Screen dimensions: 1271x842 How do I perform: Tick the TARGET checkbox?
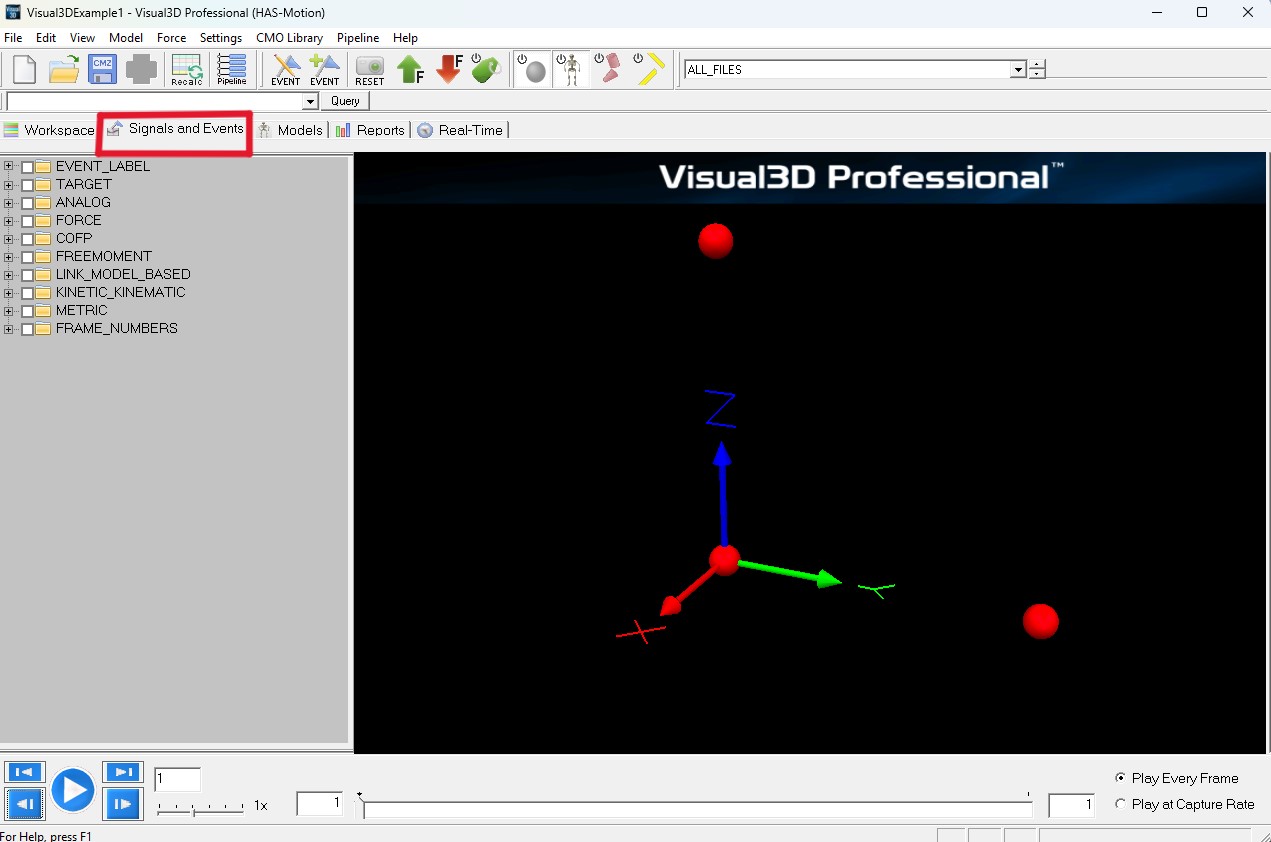point(28,185)
